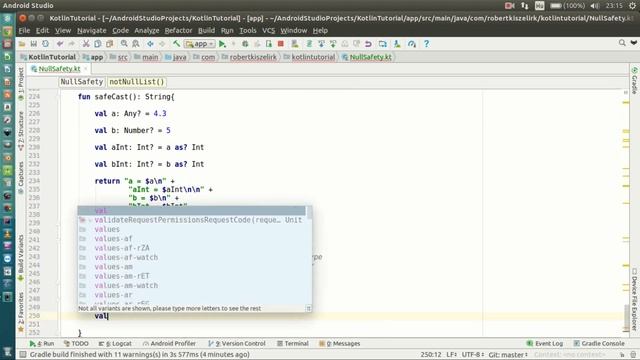The image size is (640, 360).
Task: Click java breadcrumb folder
Action: pos(176,57)
